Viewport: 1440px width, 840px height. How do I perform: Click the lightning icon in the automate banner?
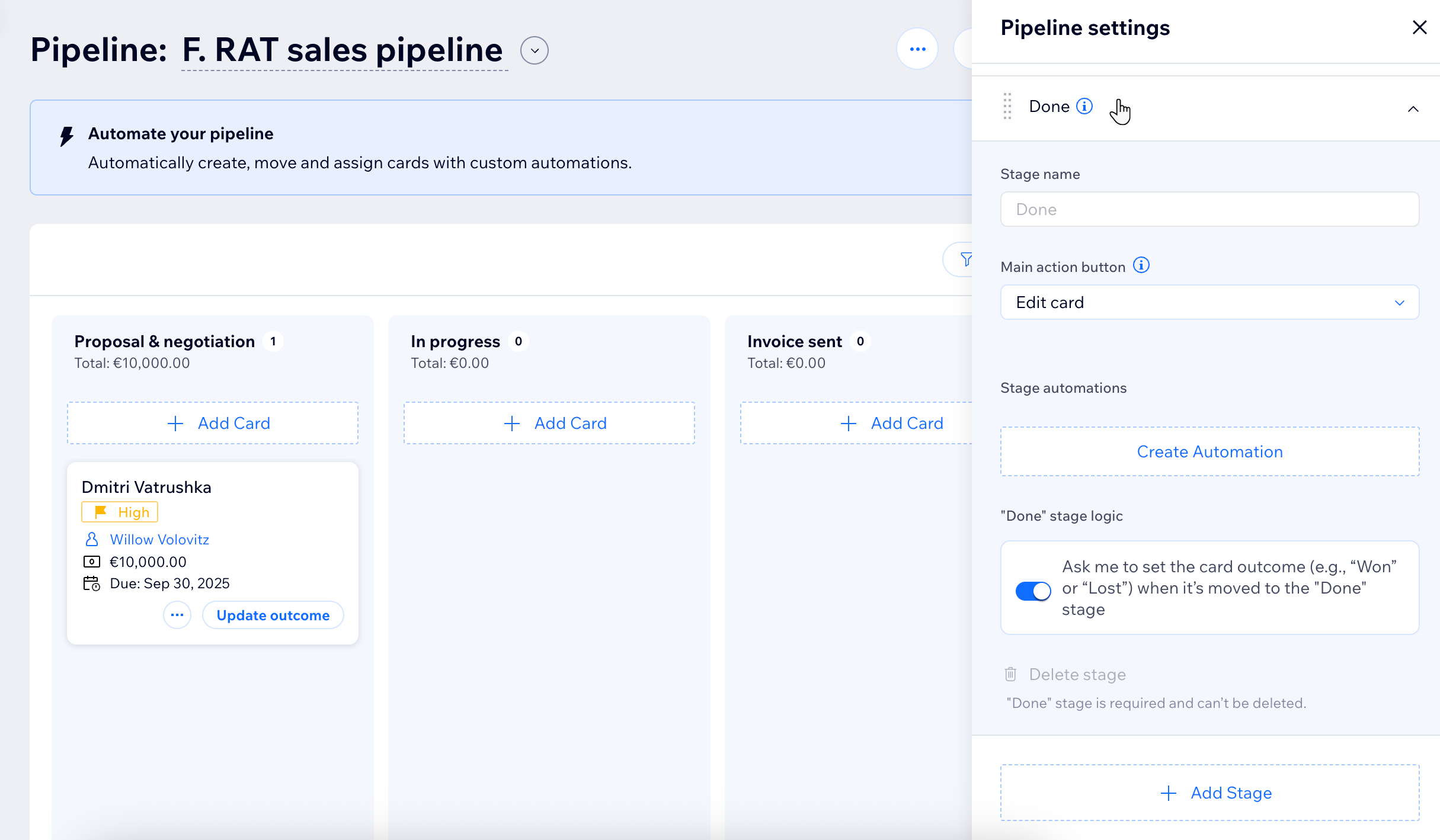point(66,136)
